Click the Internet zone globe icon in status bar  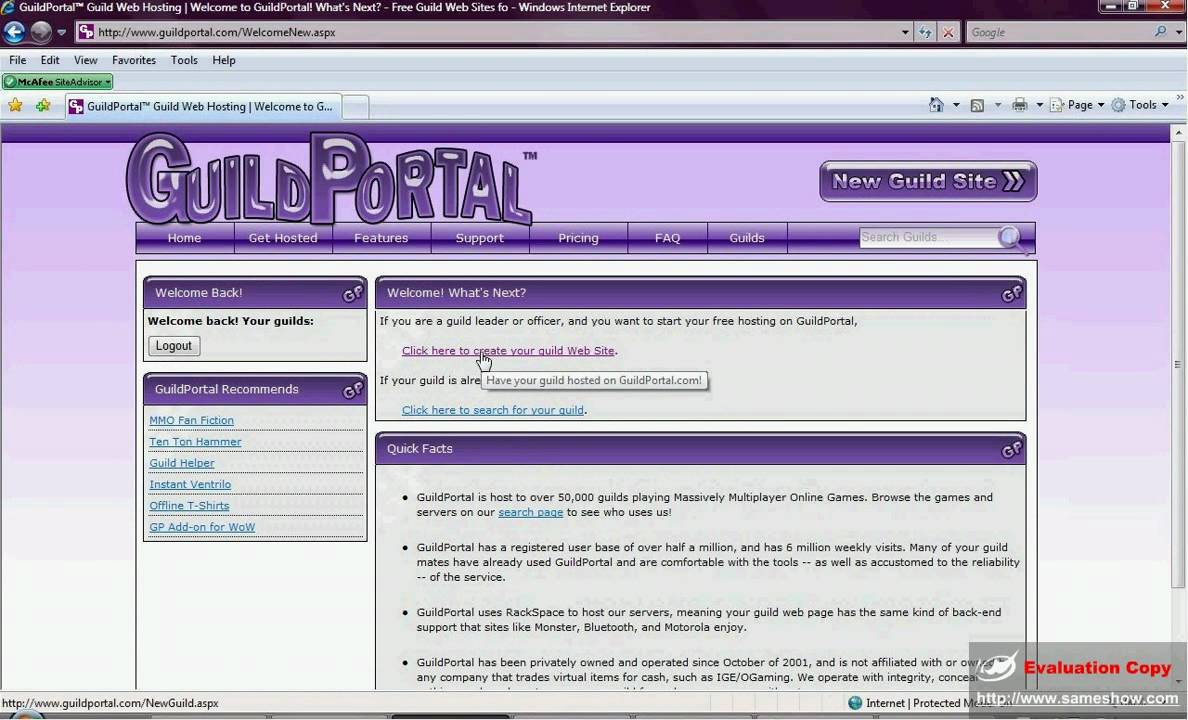pyautogui.click(x=855, y=703)
